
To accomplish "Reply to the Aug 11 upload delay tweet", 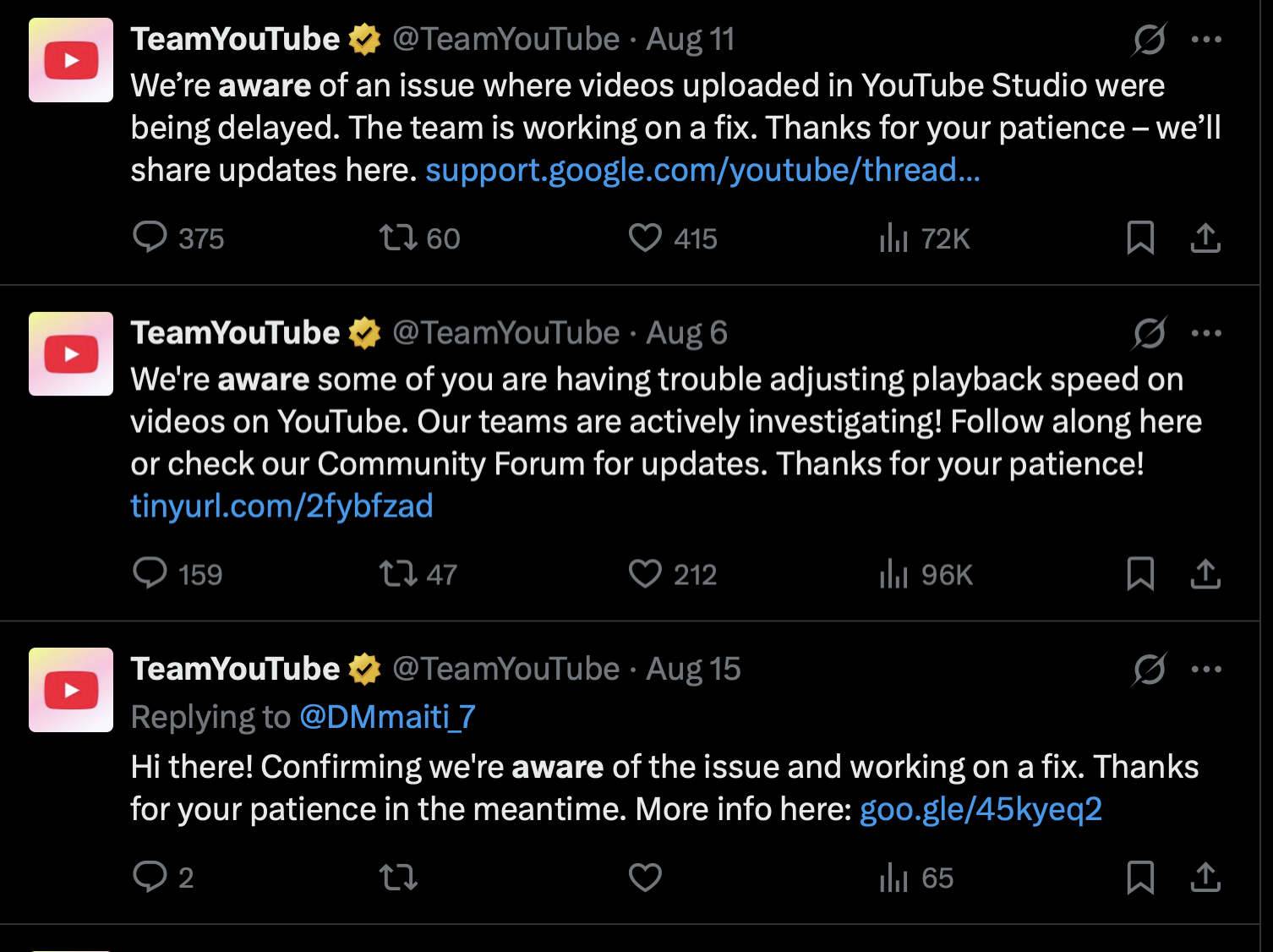I will coord(178,238).
